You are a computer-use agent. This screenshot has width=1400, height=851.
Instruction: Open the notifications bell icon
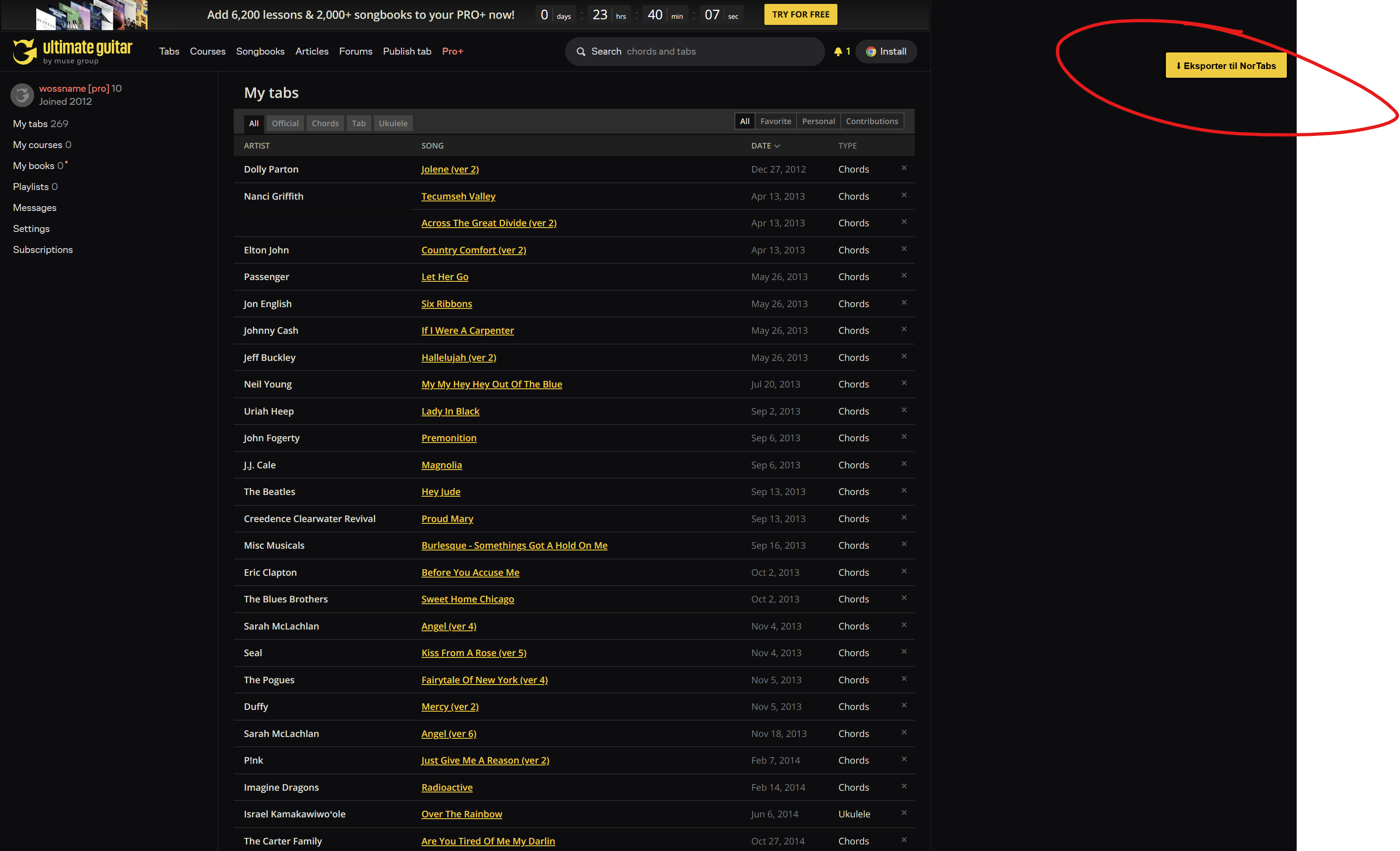click(x=838, y=52)
